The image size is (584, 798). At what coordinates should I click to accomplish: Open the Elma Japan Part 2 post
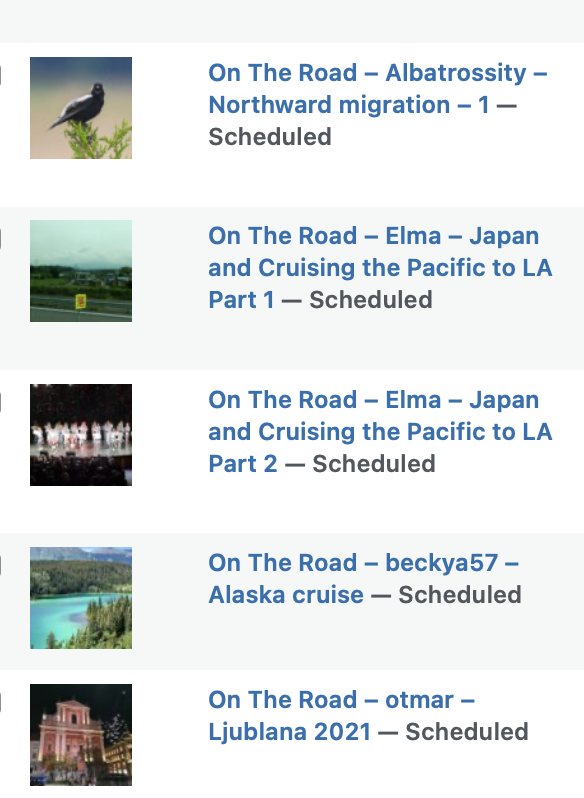coord(380,432)
